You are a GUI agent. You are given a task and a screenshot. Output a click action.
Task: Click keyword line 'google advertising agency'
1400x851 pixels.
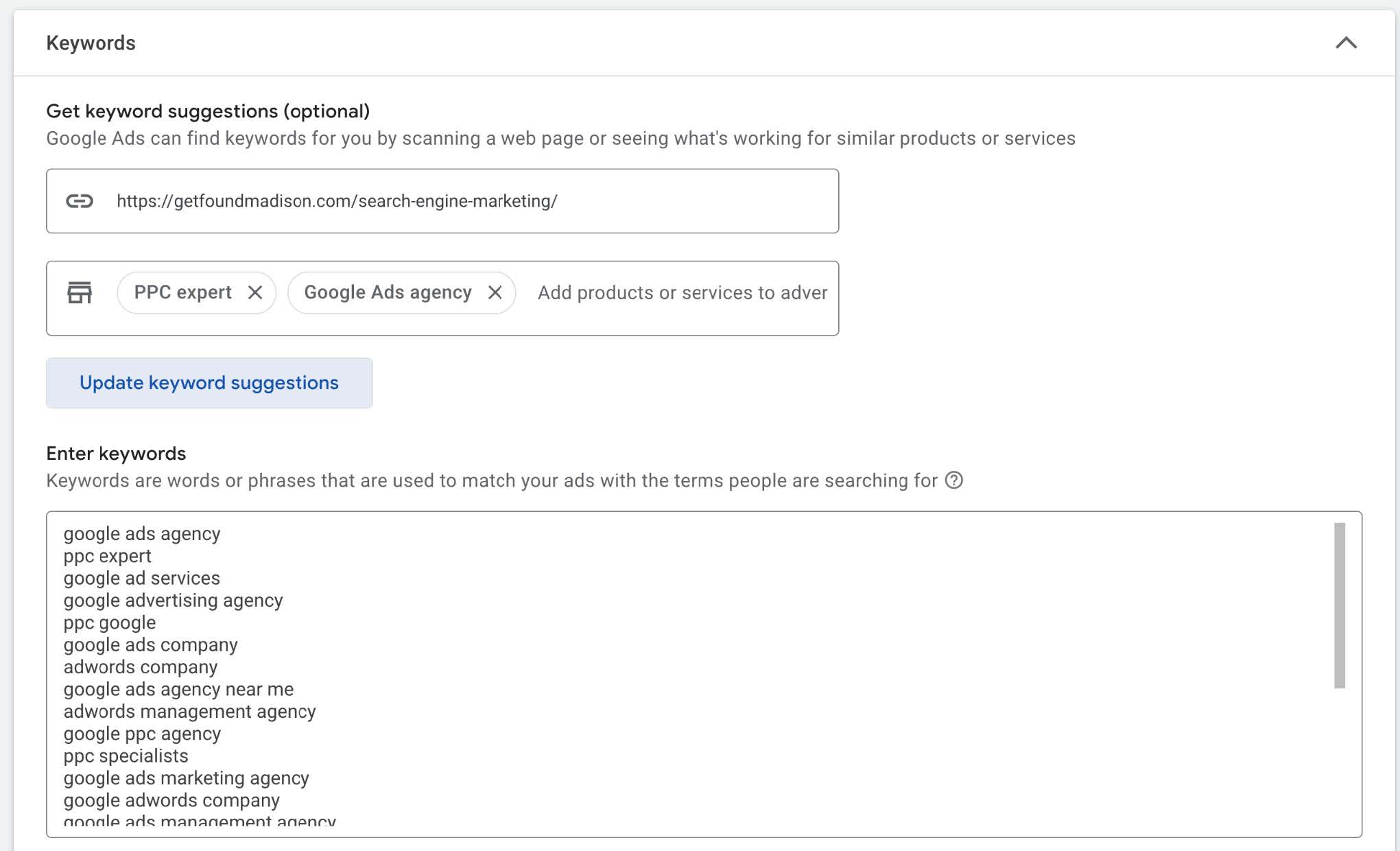click(x=174, y=601)
